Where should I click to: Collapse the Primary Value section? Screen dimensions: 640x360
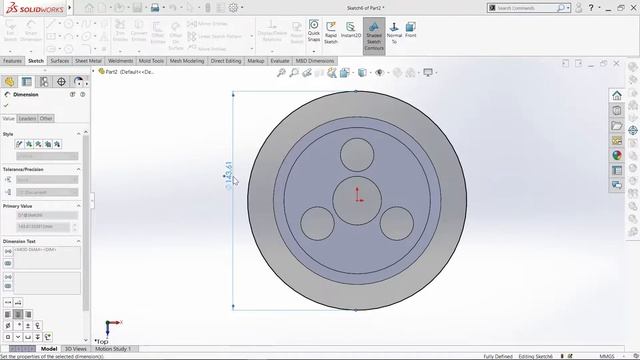78,206
